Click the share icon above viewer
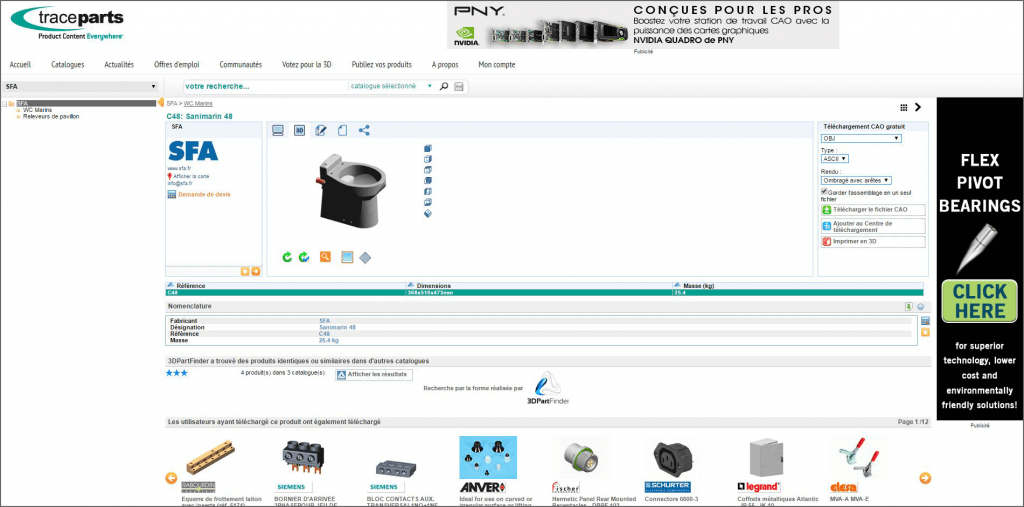The image size is (1024, 507). [364, 130]
